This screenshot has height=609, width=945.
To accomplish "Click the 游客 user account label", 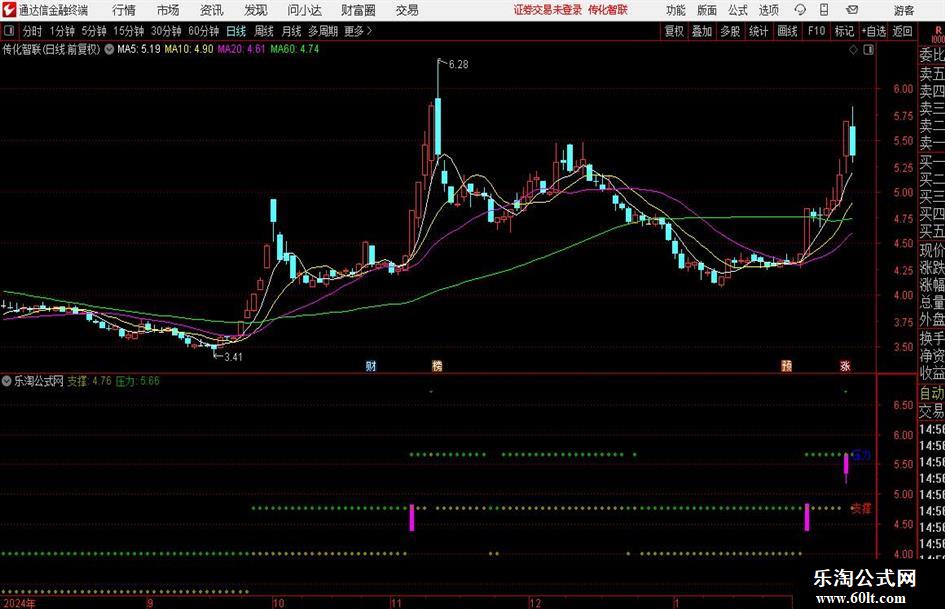I will [x=903, y=10].
